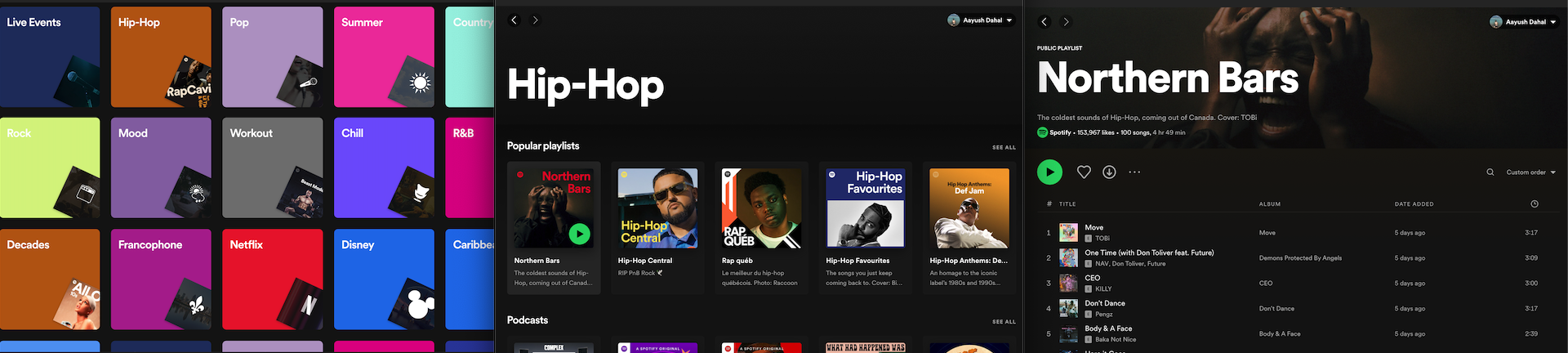Screen dimensions: 1568x353
Task: Sort by DATE ADDED column header
Action: 1414,204
